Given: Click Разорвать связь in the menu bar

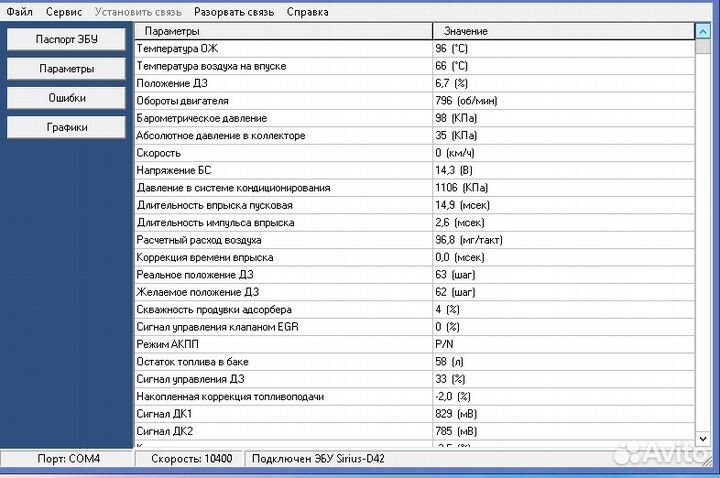Looking at the screenshot, I should coord(234,12).
